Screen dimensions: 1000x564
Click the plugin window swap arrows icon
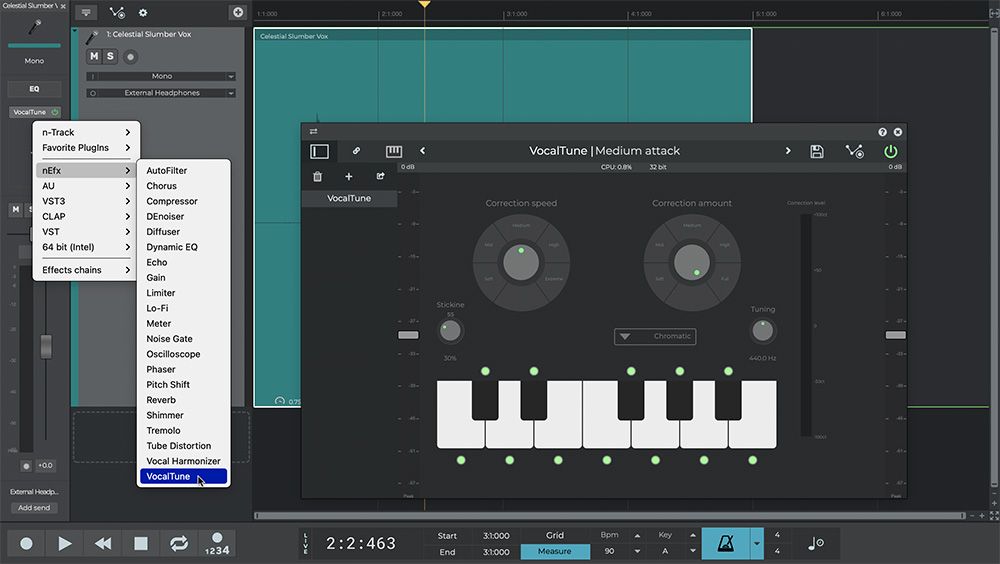point(313,131)
